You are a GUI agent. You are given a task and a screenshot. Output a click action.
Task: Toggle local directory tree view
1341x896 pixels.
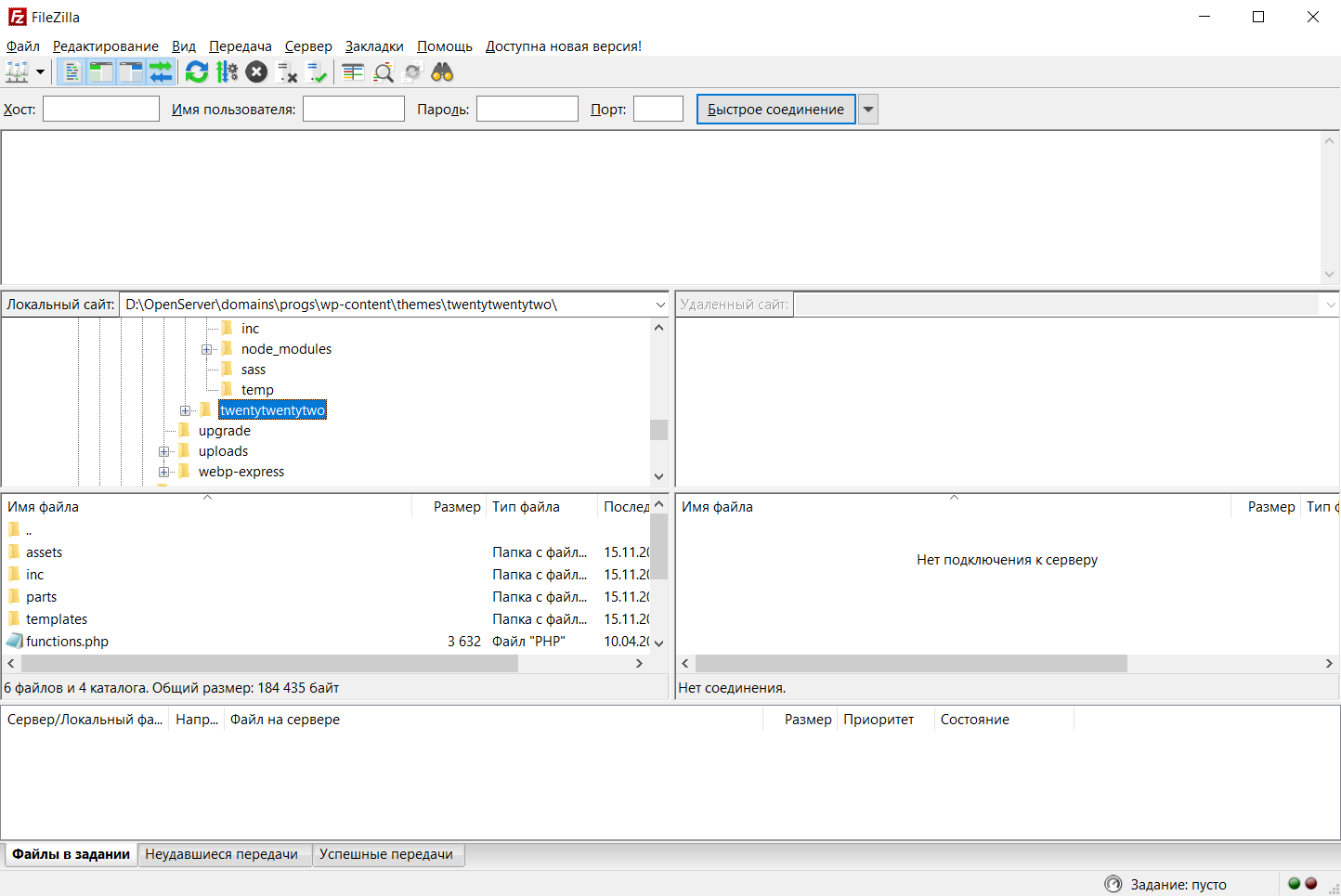(x=101, y=72)
